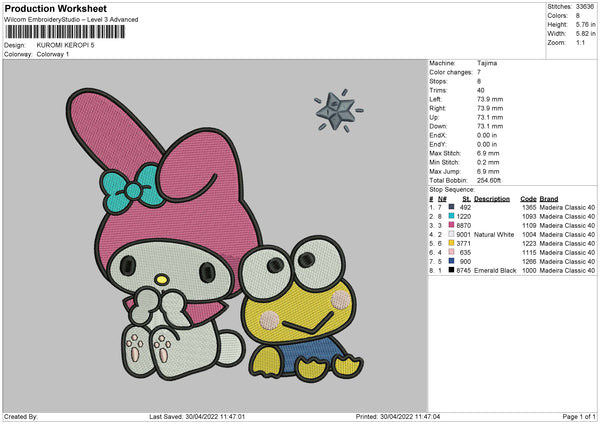The height and width of the screenshot is (424, 600).
Task: Pick the Emerald Black color swatch
Action: point(451,270)
